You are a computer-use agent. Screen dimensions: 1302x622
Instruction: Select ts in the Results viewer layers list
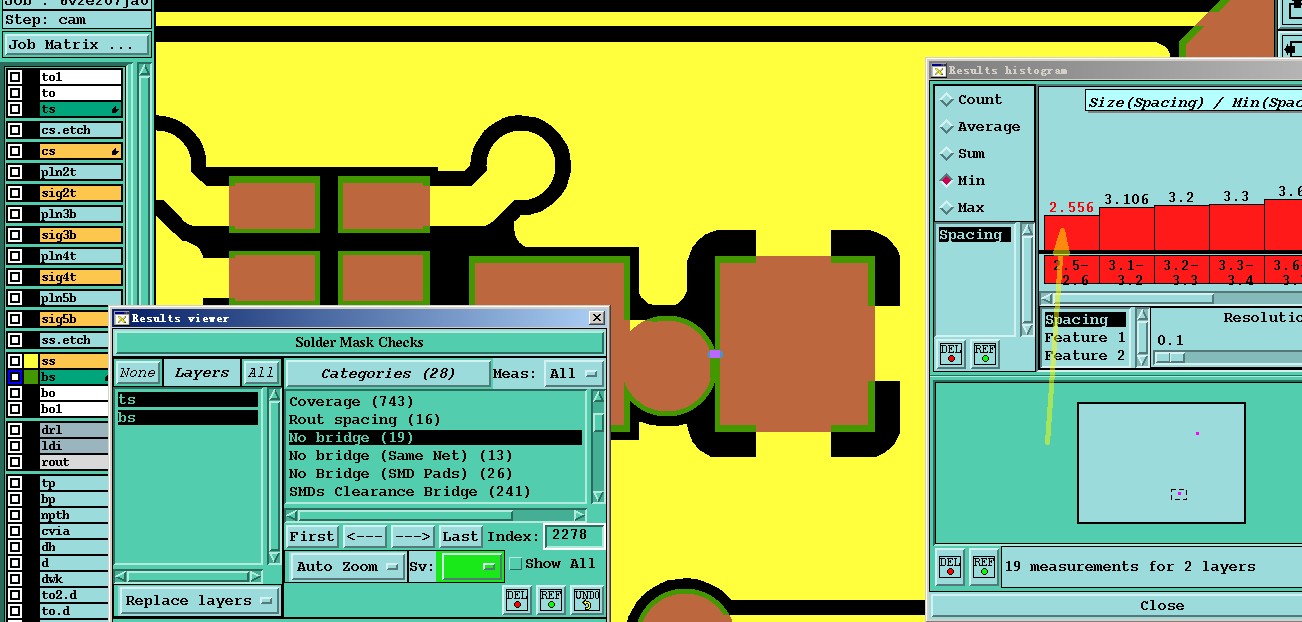(x=187, y=400)
